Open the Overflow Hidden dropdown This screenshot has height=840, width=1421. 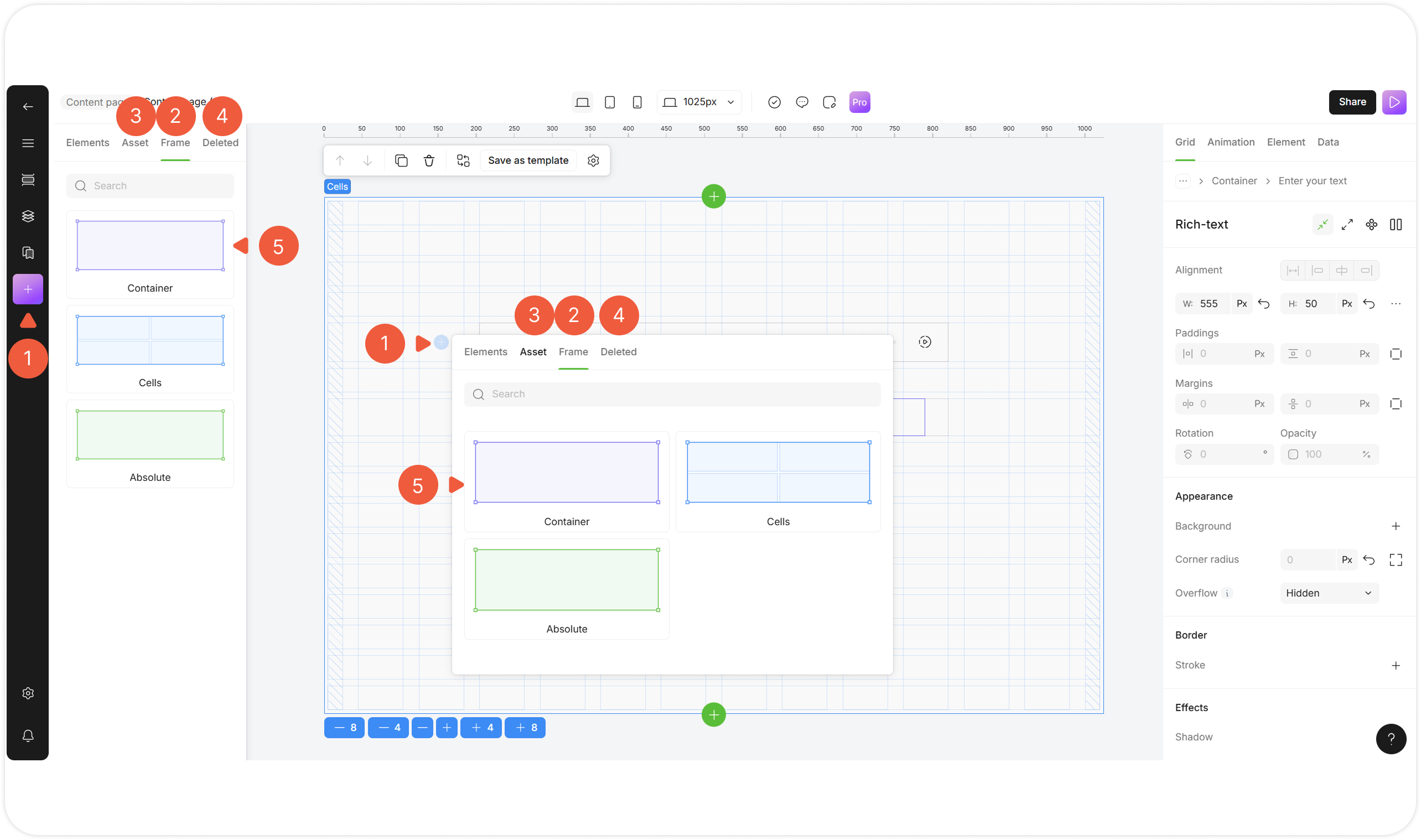click(x=1329, y=593)
